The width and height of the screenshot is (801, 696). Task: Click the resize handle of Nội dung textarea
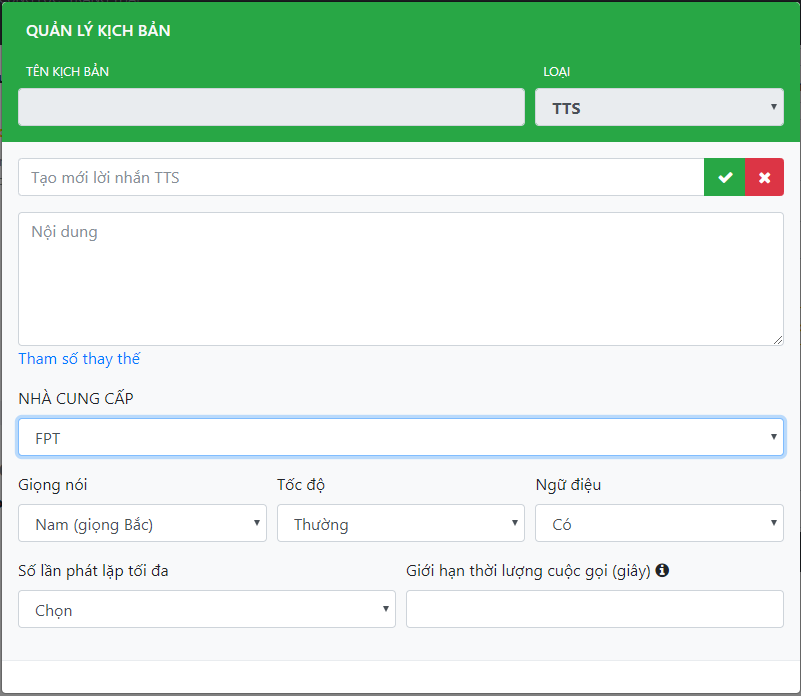[777, 340]
